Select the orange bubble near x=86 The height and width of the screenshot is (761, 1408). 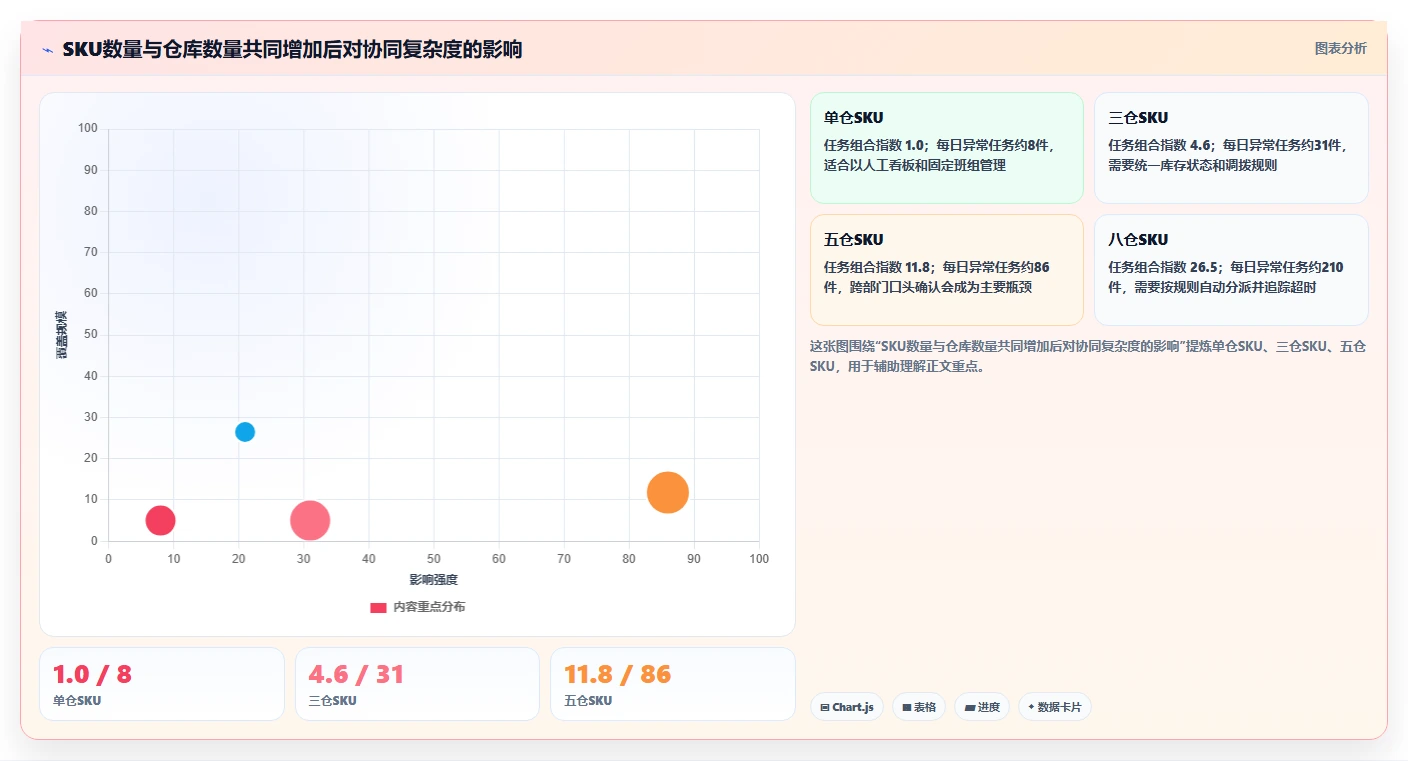[668, 492]
